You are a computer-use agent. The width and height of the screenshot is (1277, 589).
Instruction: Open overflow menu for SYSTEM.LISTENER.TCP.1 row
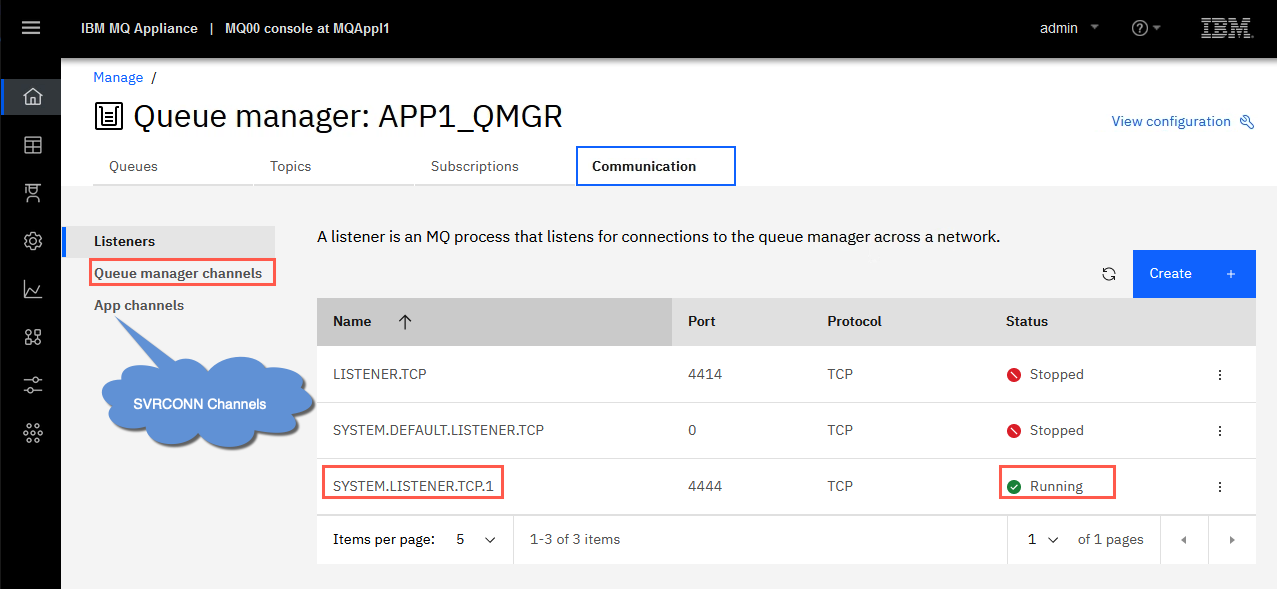pos(1220,487)
